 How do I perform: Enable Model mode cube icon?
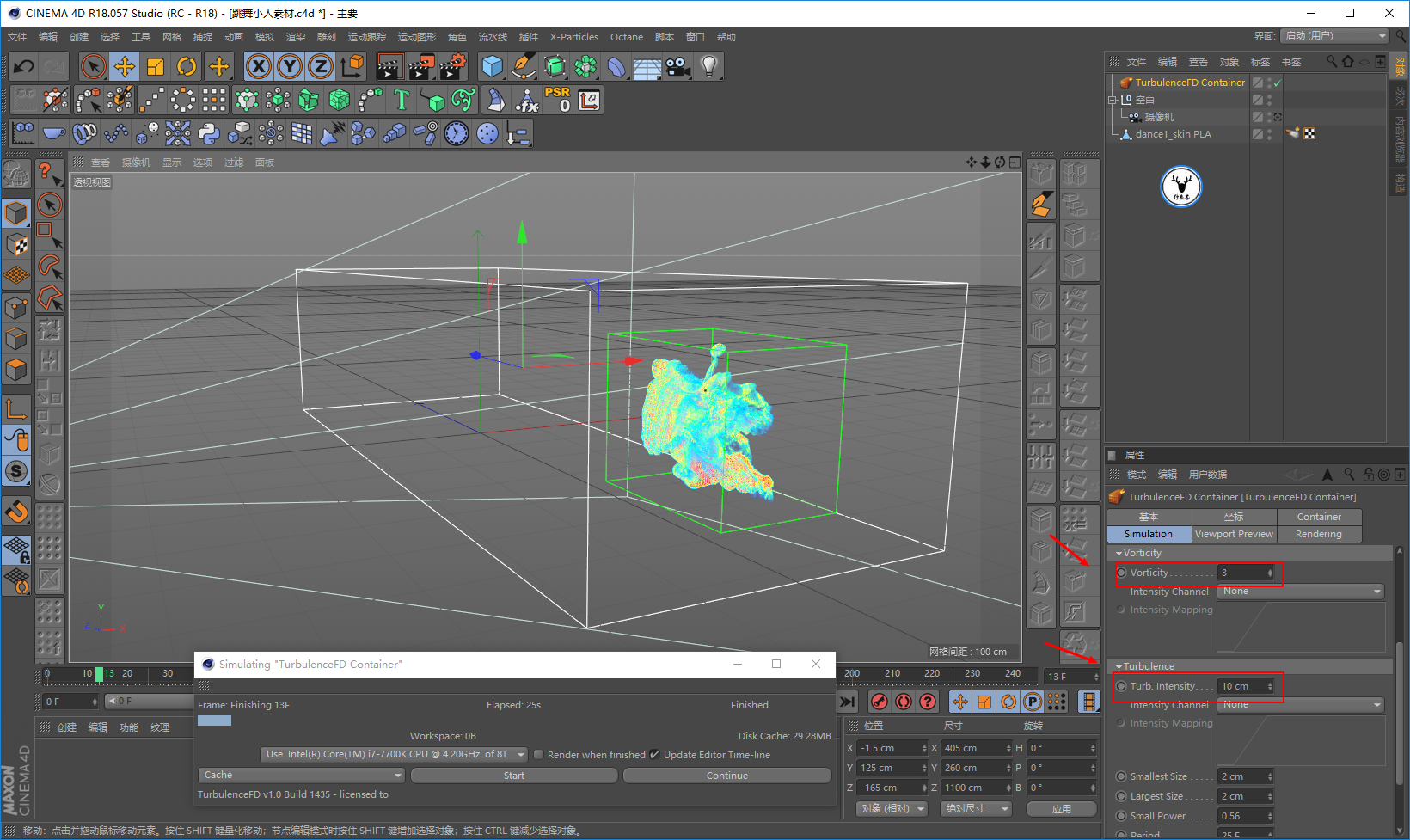click(x=16, y=212)
